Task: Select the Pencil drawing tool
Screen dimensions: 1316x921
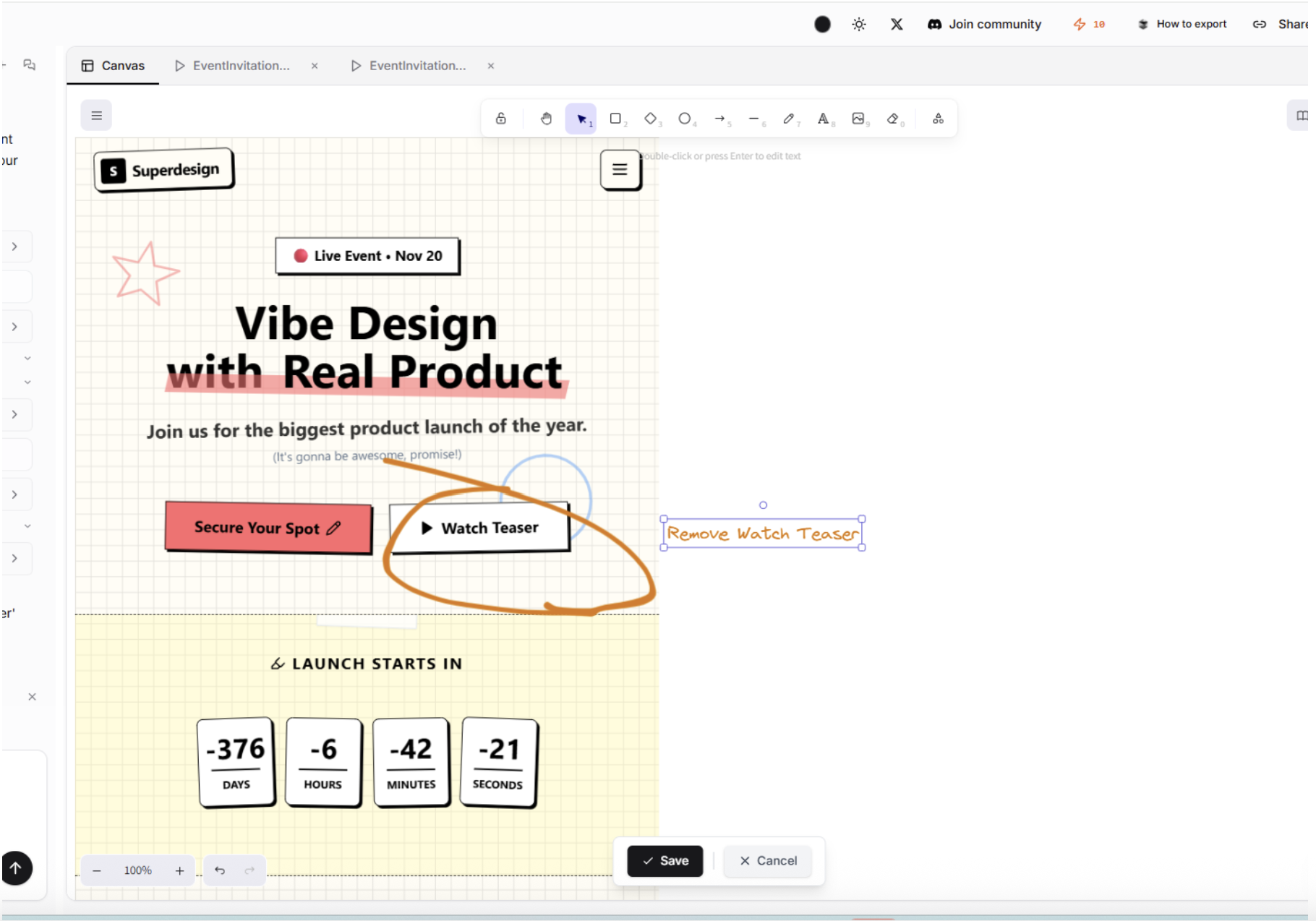Action: (789, 118)
